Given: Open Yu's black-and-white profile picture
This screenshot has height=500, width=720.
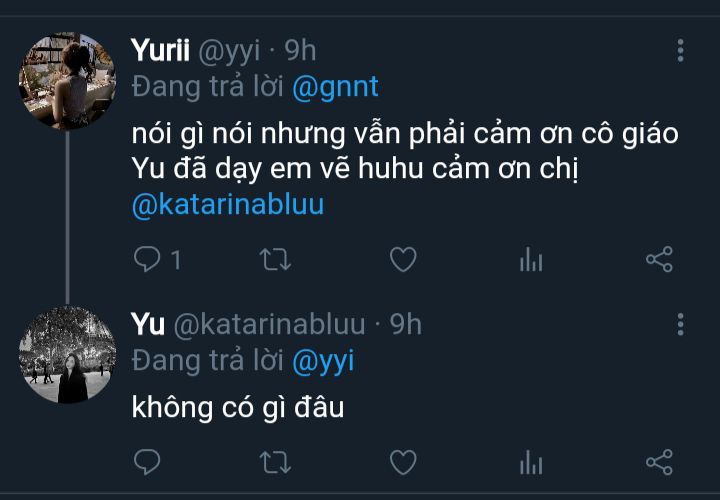Looking at the screenshot, I should coord(68,354).
